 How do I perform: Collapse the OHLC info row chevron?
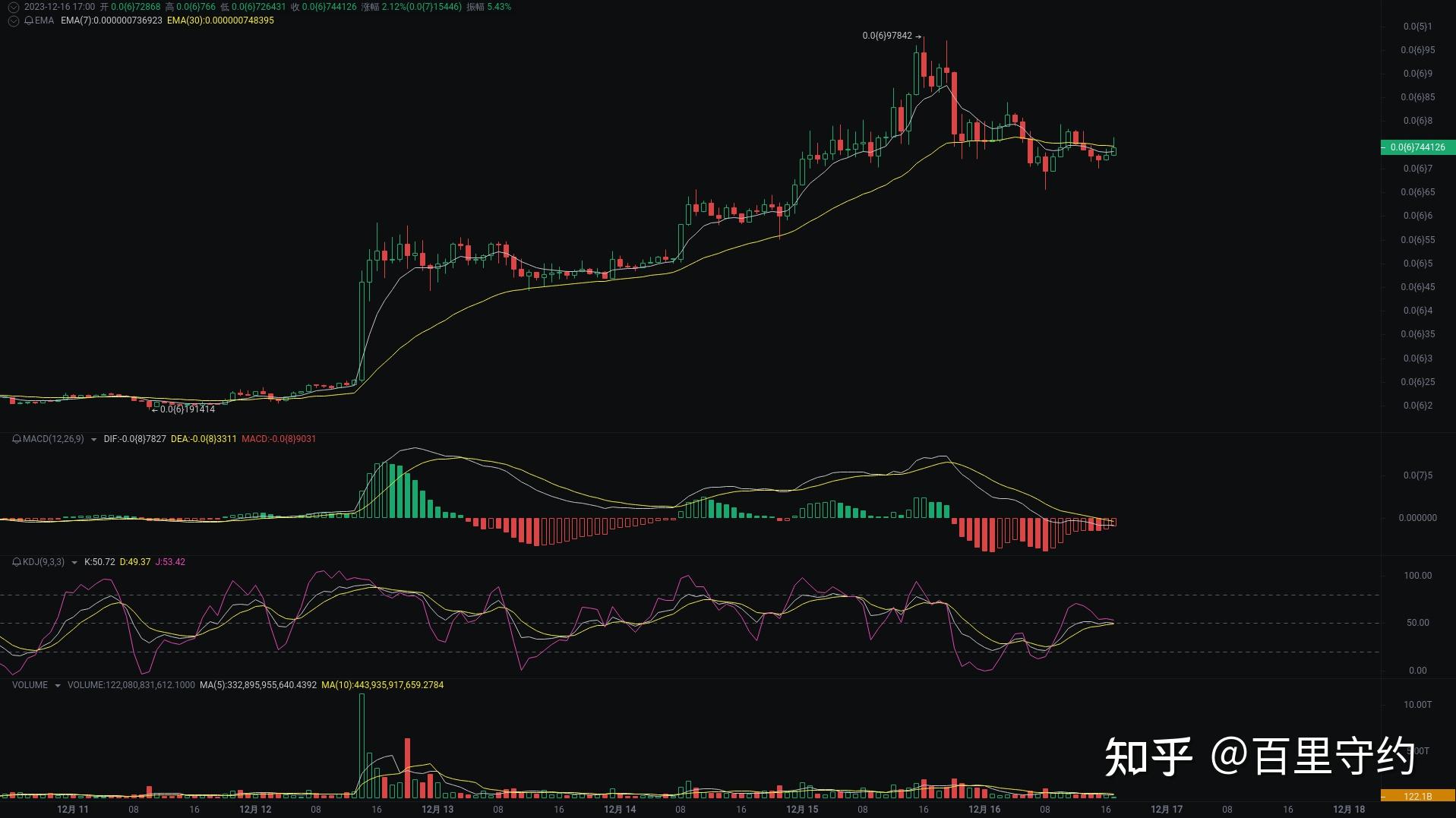[x=13, y=7]
